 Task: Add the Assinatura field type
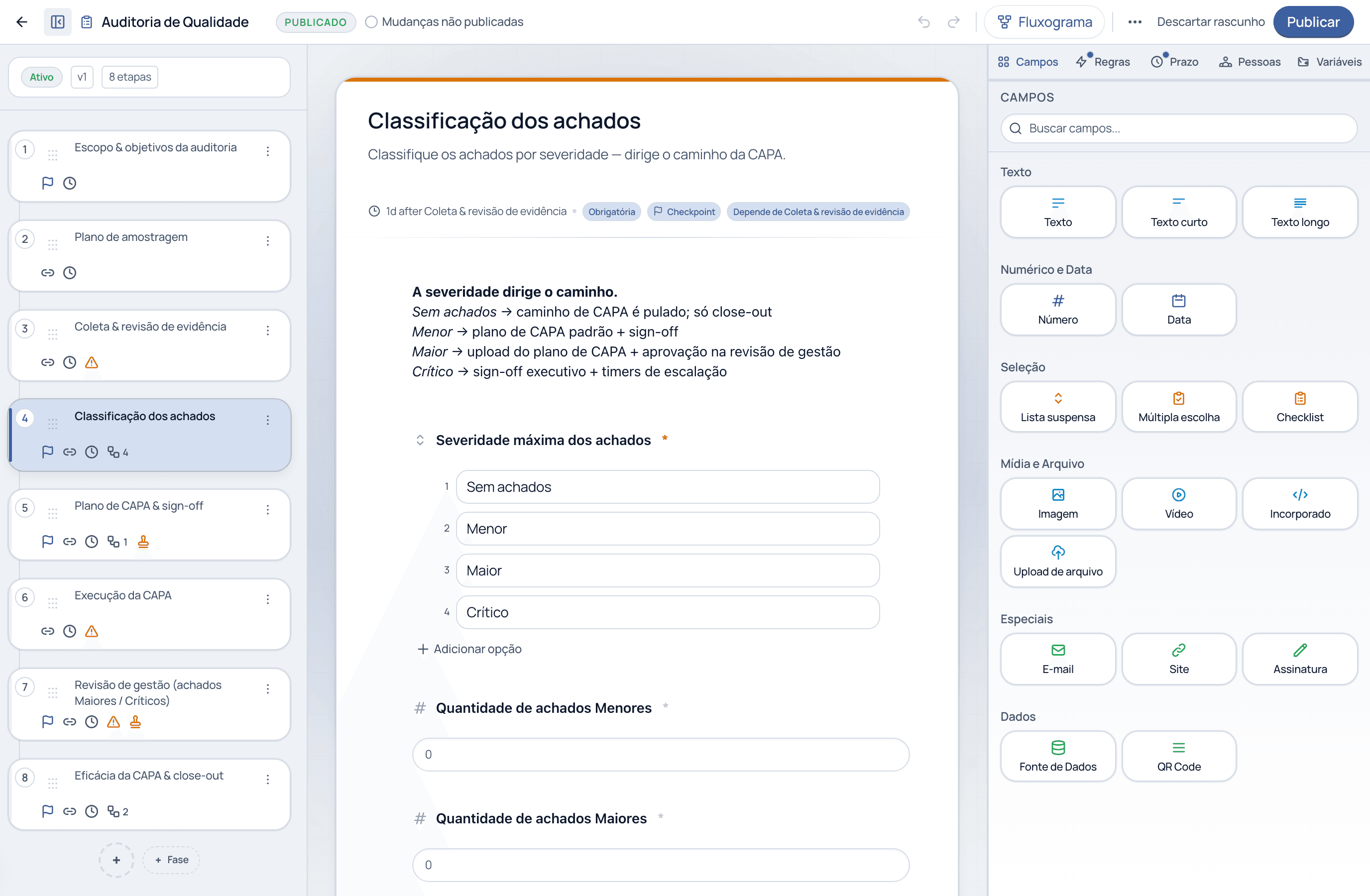tap(1300, 659)
